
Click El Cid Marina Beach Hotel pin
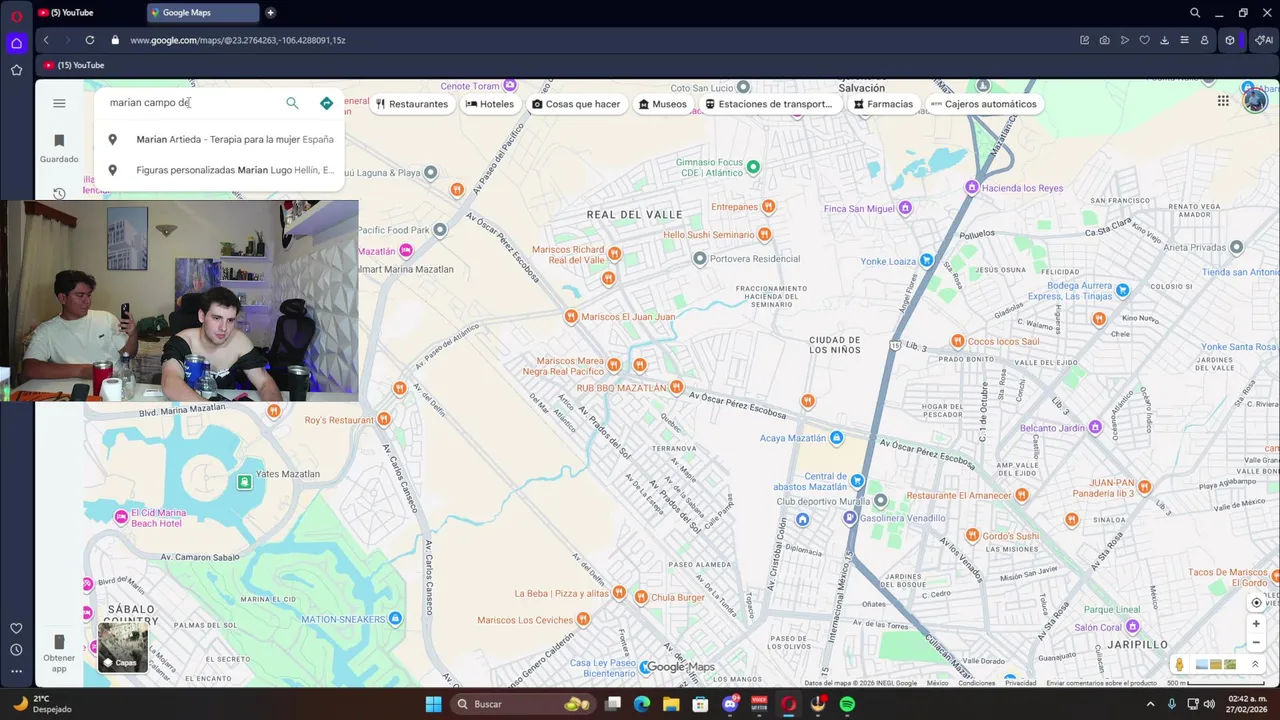coord(121,517)
